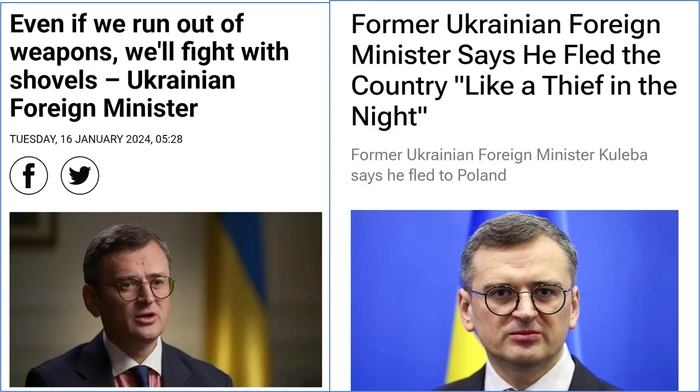Open the 'fight with shovels' headline

tap(149, 66)
